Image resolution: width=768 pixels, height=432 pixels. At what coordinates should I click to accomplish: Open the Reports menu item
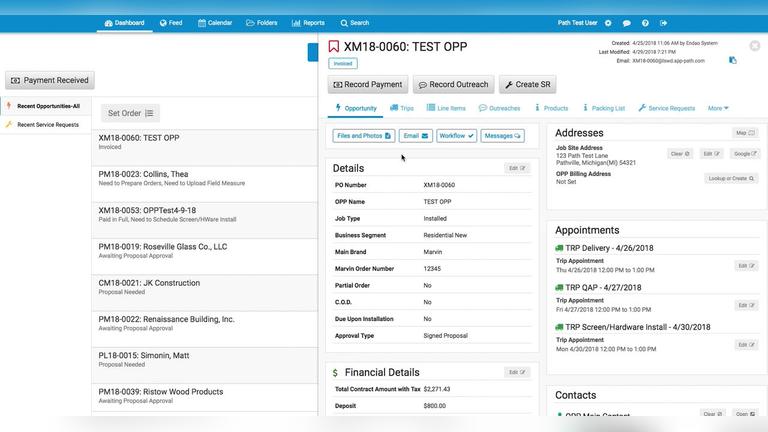[308, 23]
